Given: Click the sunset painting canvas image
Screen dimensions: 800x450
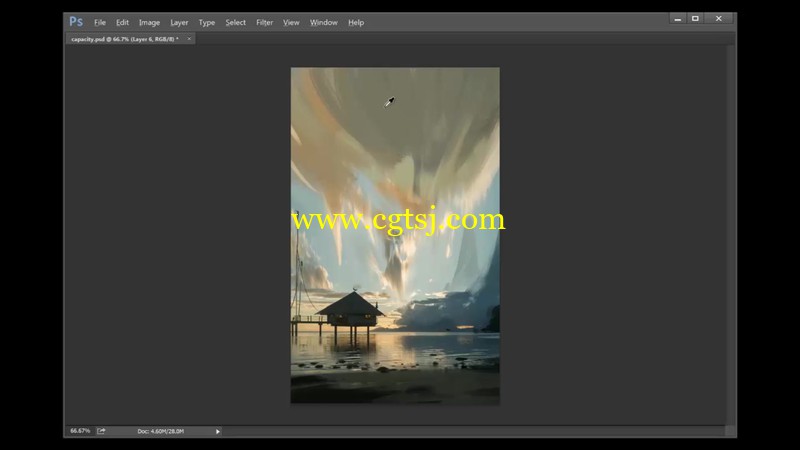Looking at the screenshot, I should click(x=395, y=236).
